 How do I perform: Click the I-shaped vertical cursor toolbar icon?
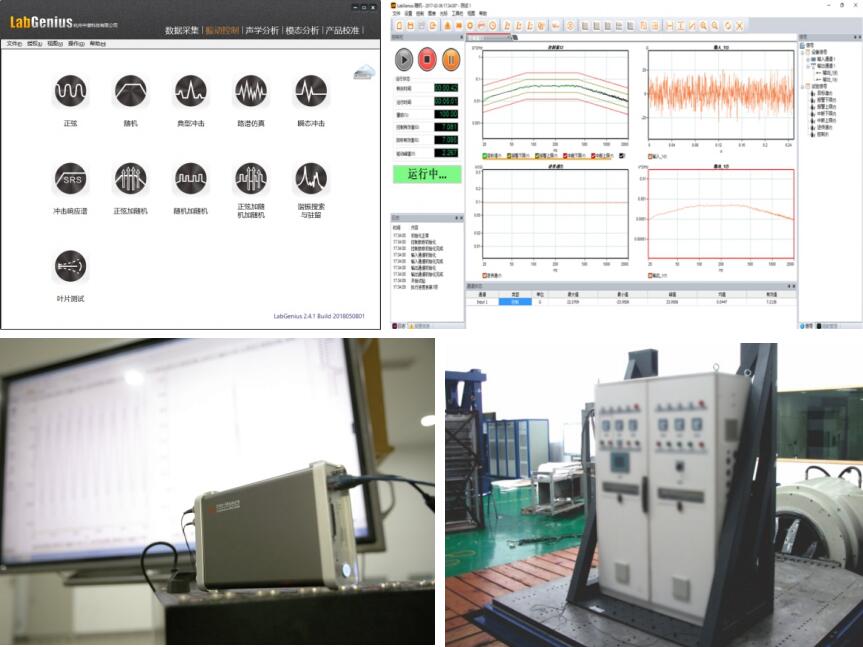(681, 26)
